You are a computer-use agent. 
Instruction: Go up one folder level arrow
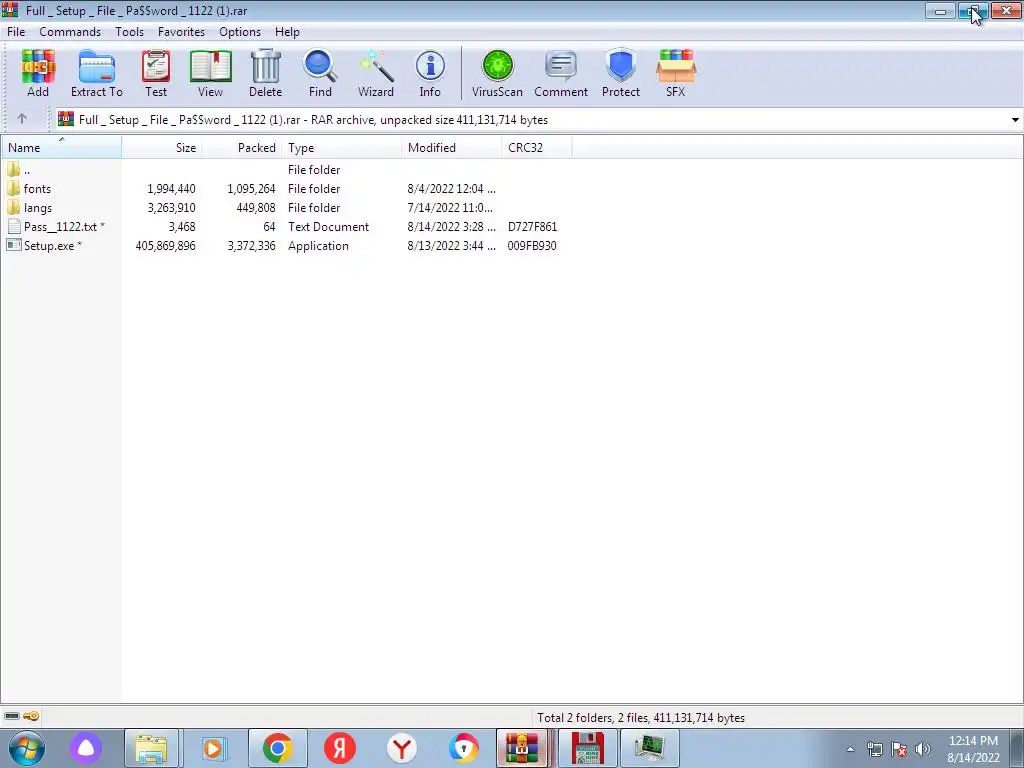(22, 119)
